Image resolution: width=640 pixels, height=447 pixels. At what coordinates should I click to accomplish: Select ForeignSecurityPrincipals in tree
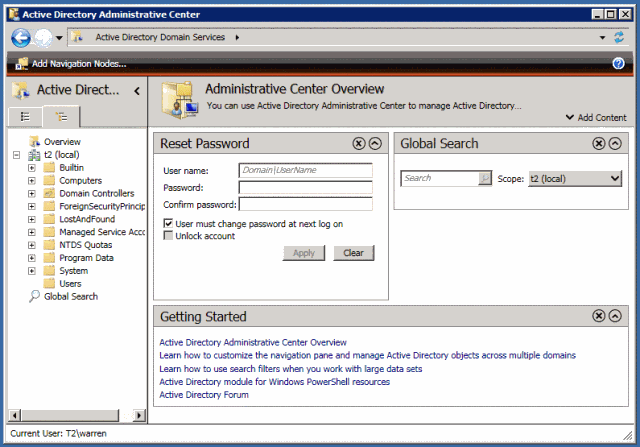pos(102,206)
